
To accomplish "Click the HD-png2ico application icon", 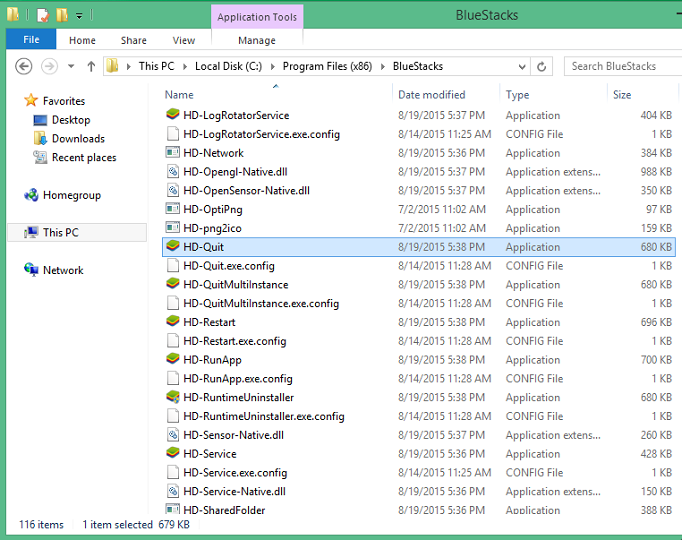I will coord(173,227).
